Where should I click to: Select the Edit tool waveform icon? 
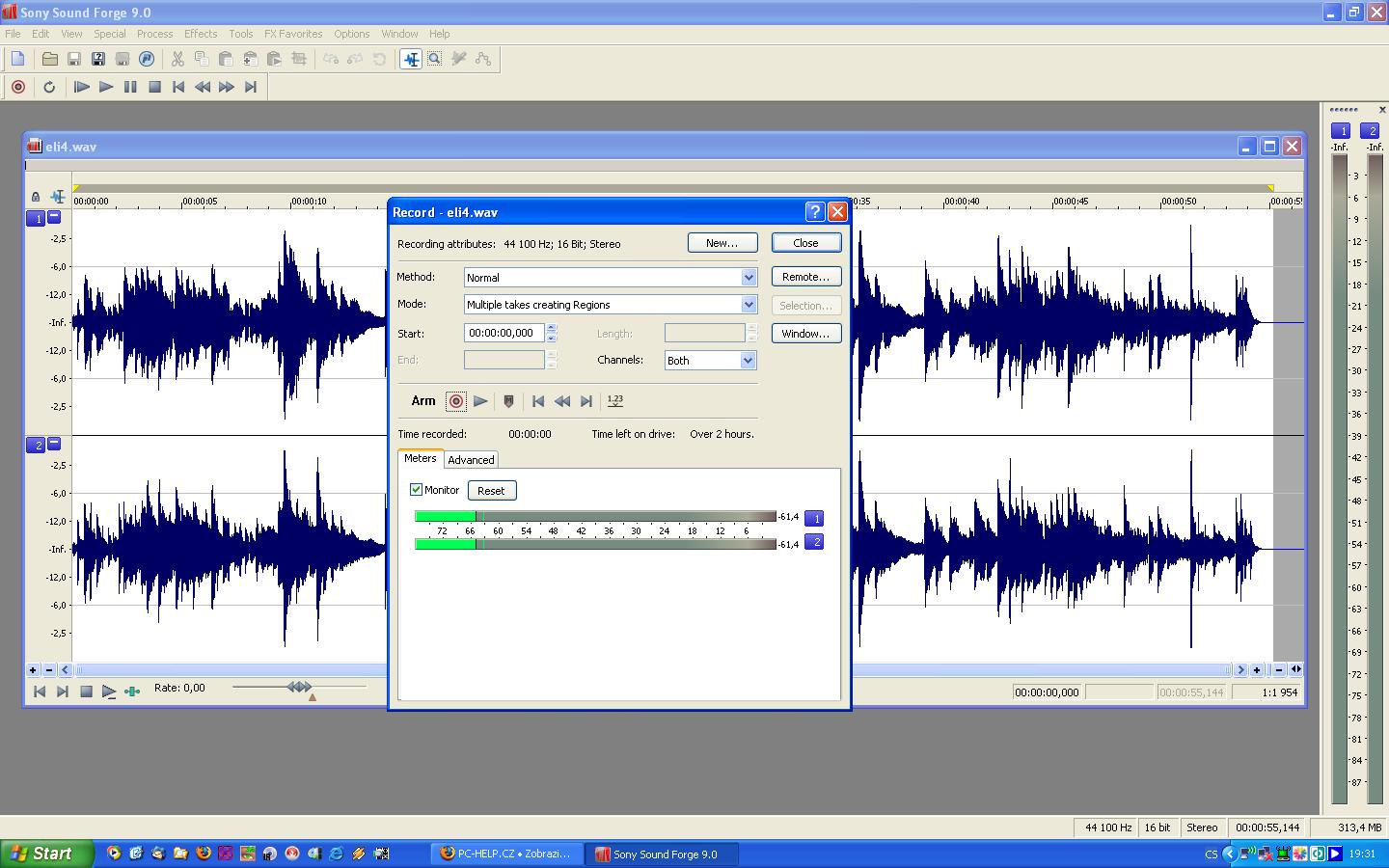[x=411, y=59]
